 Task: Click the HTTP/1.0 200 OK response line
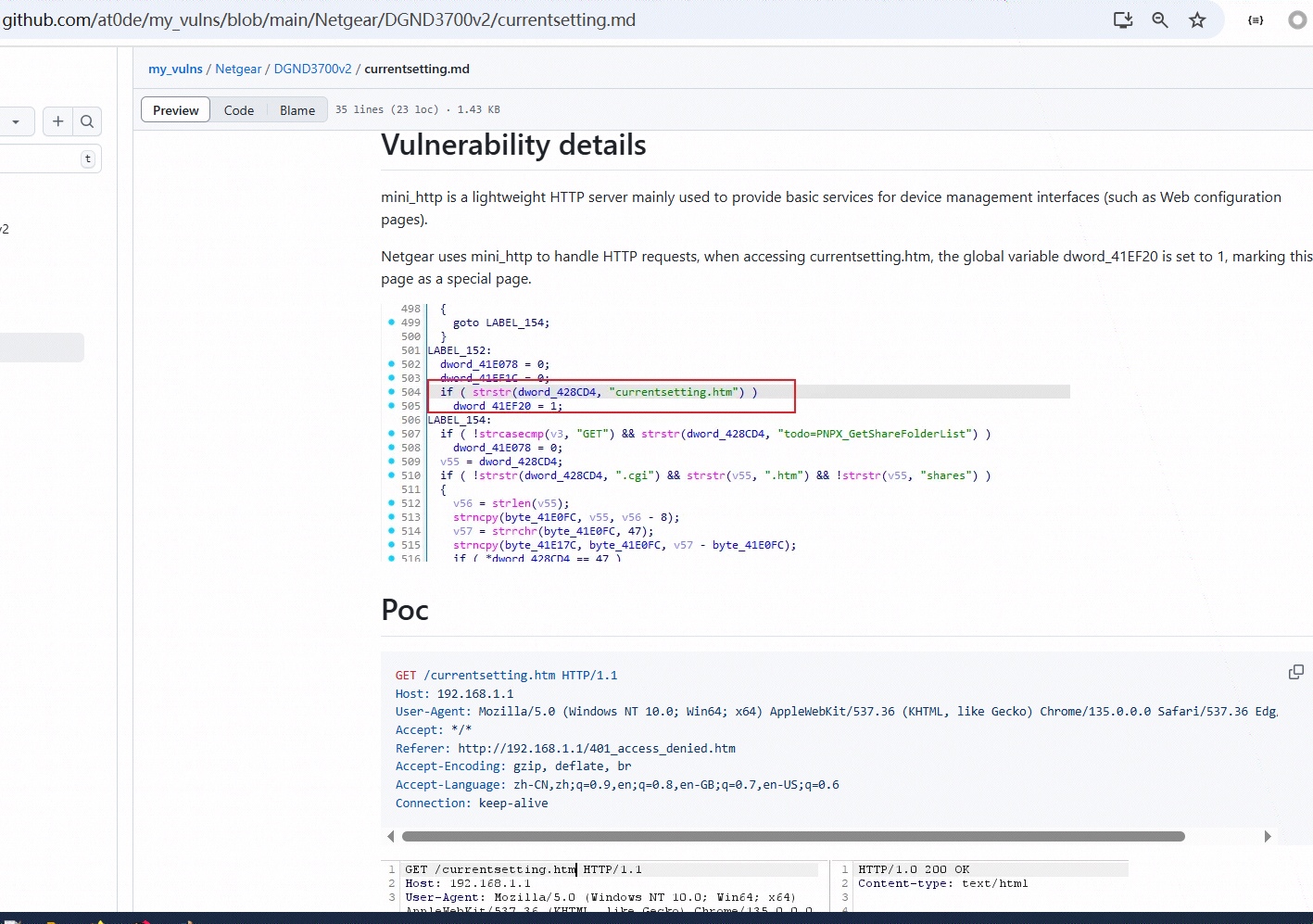(914, 869)
